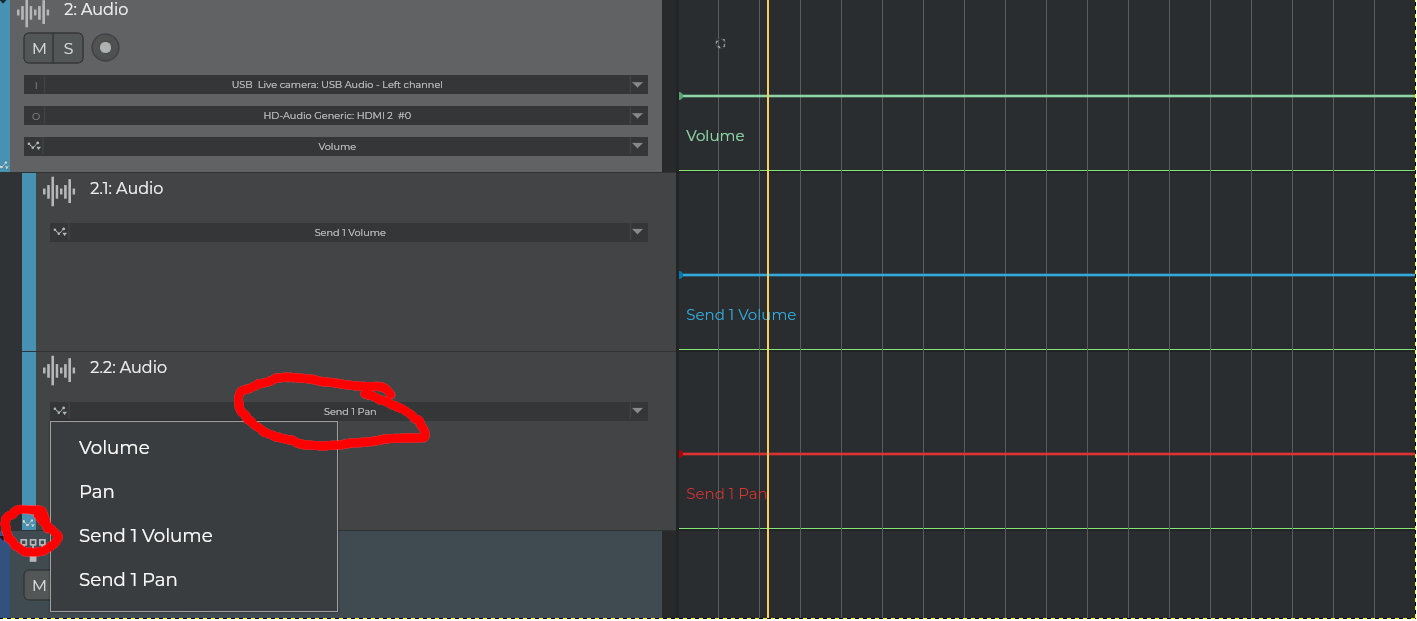Click output icon left of HD-Audio Generic
This screenshot has height=621, width=1417.
click(35, 116)
